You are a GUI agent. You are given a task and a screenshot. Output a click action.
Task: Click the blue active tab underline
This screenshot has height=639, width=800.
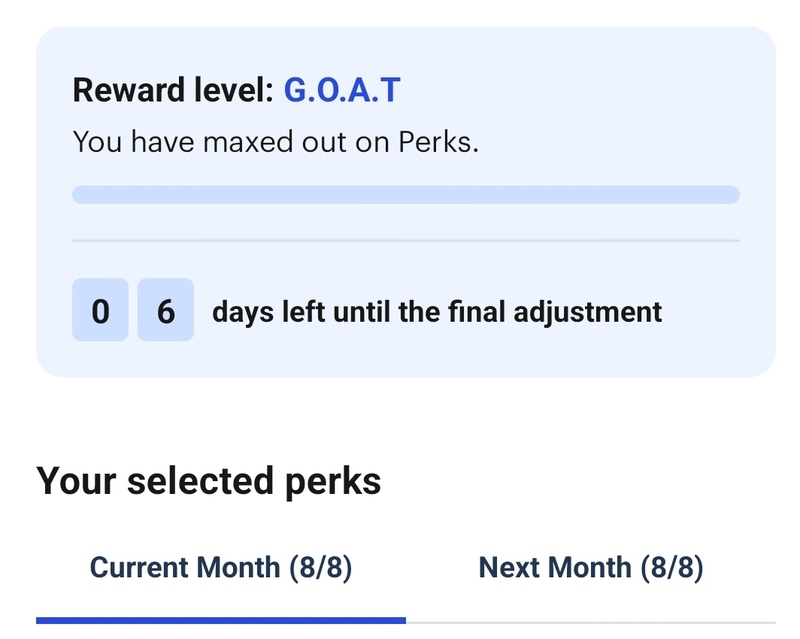click(x=221, y=621)
